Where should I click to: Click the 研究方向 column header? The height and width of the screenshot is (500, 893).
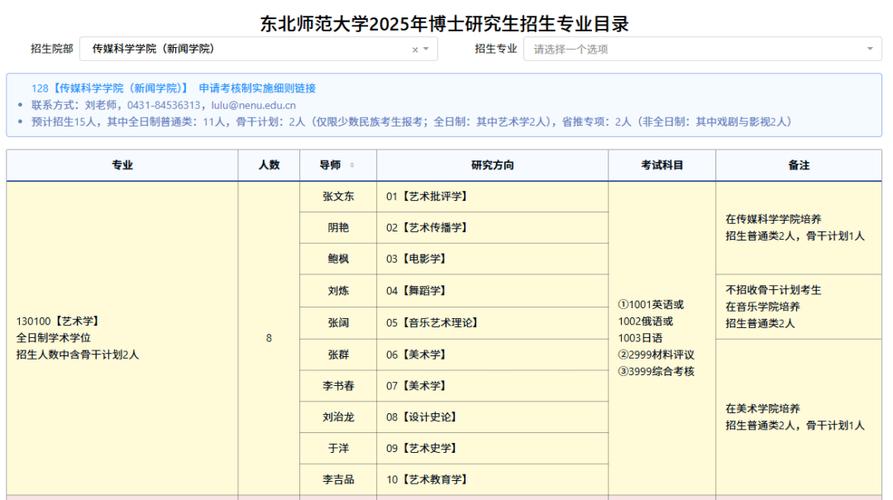coord(492,165)
